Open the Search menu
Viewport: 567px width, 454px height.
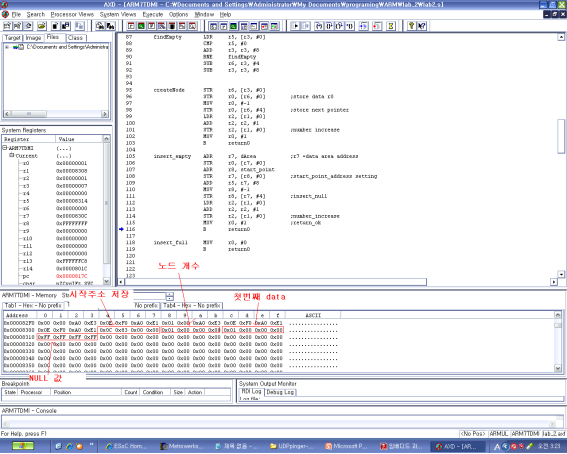36,14
